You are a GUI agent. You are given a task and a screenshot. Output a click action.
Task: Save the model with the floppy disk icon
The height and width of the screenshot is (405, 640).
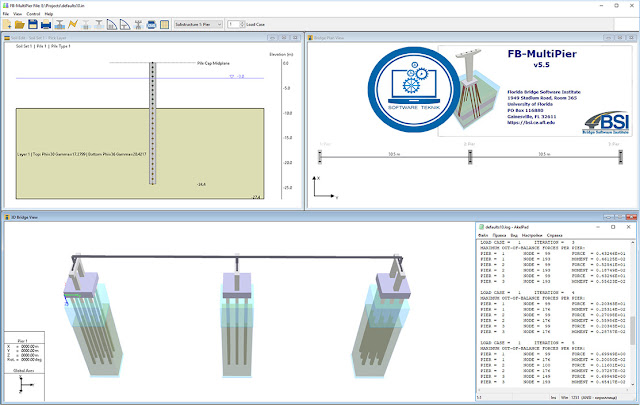click(x=33, y=24)
